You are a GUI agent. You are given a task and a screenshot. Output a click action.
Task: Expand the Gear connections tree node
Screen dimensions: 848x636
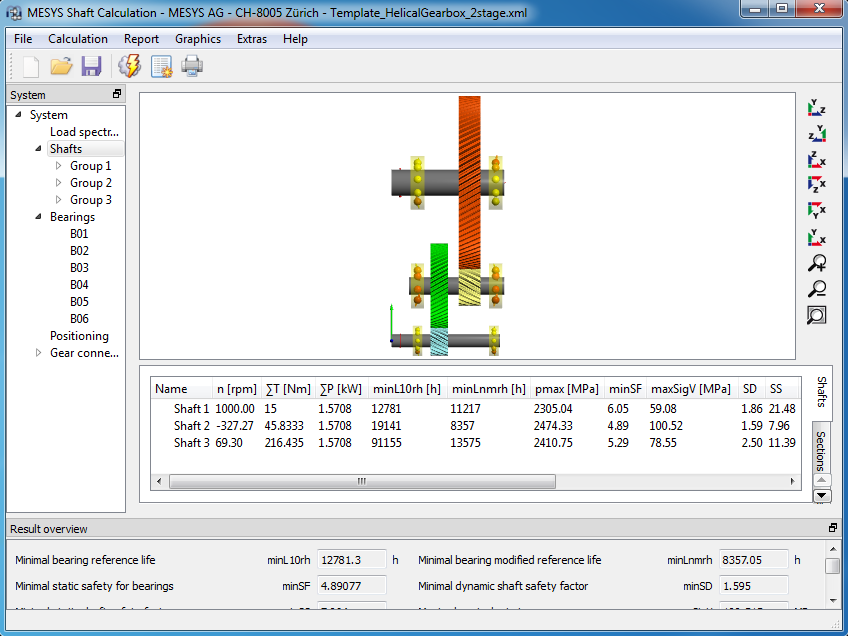[39, 353]
